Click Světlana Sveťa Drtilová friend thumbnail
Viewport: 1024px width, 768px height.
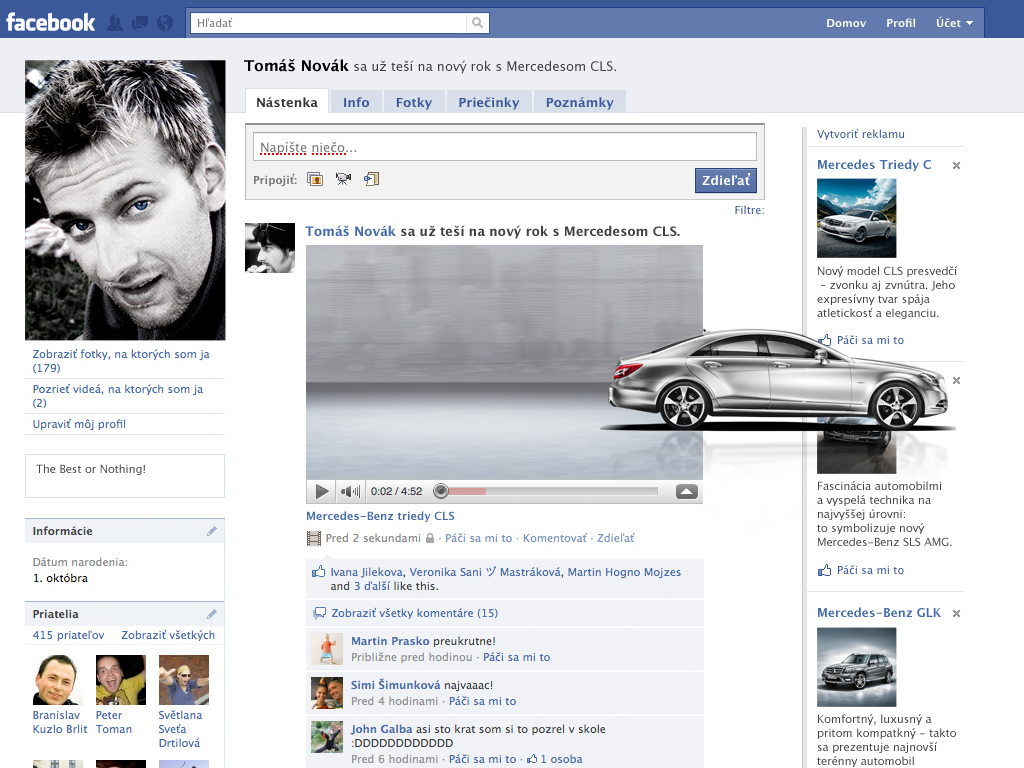point(184,680)
